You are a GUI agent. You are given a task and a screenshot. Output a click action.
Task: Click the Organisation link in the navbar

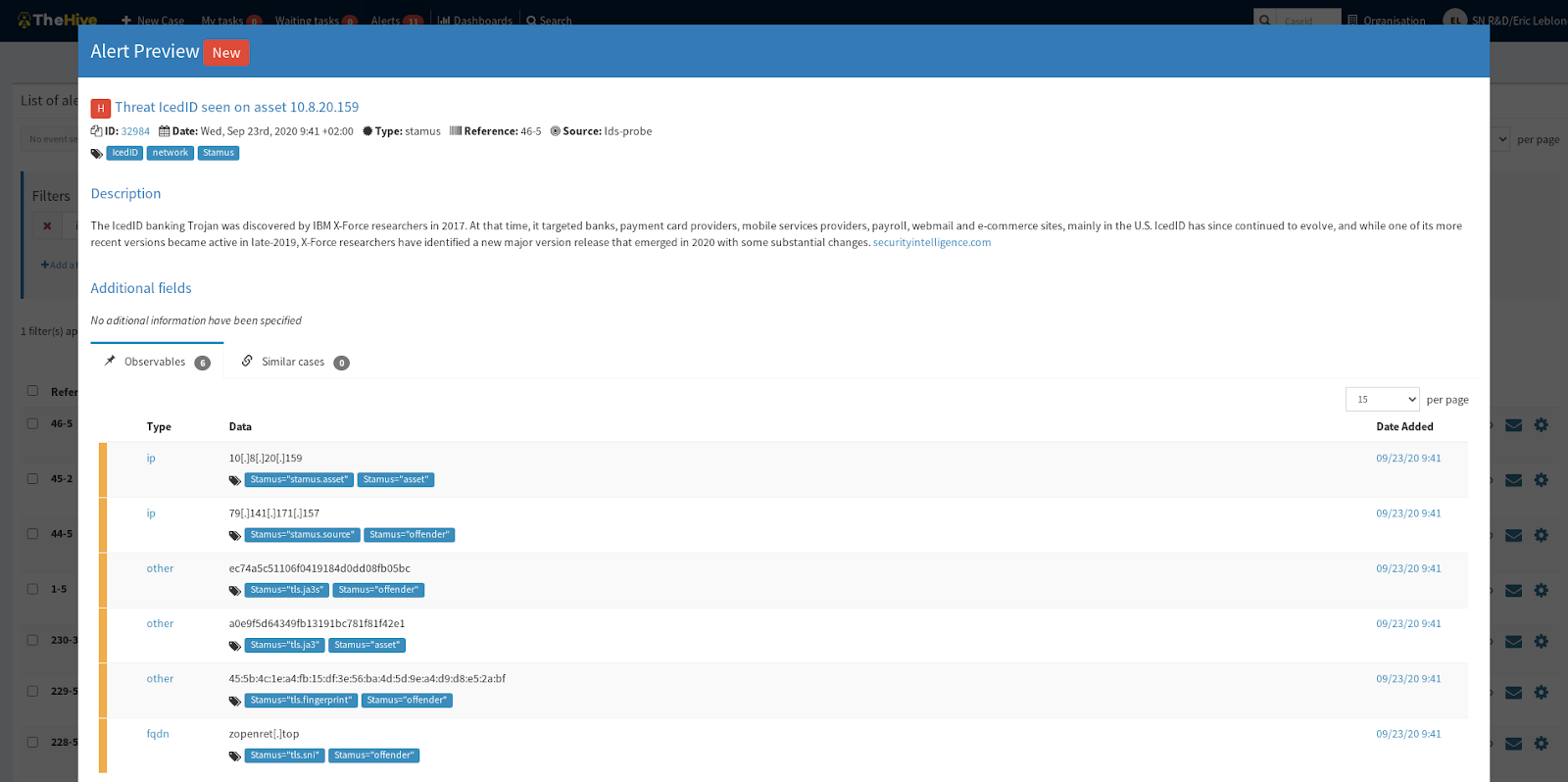point(1387,21)
